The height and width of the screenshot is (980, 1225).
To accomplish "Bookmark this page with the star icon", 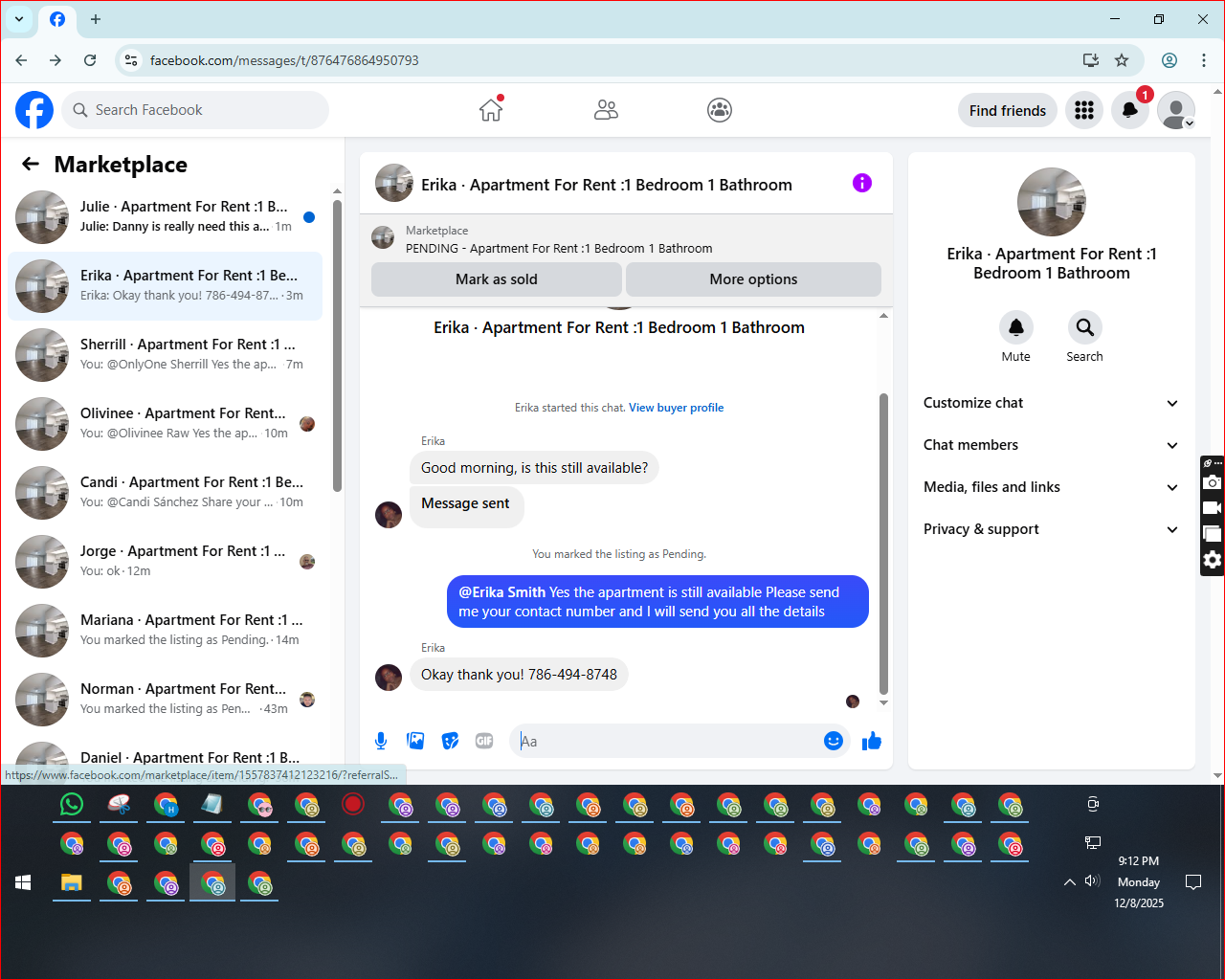I will [x=1122, y=60].
